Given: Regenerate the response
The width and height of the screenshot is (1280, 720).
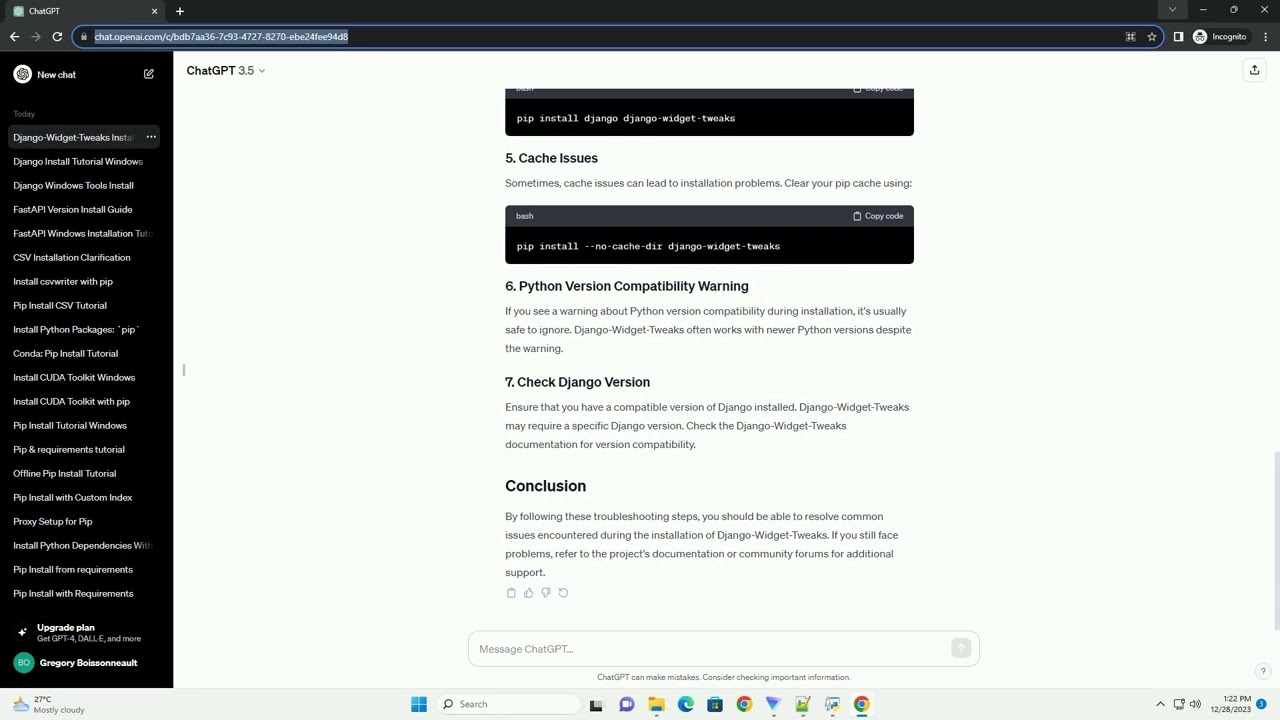Looking at the screenshot, I should [563, 593].
